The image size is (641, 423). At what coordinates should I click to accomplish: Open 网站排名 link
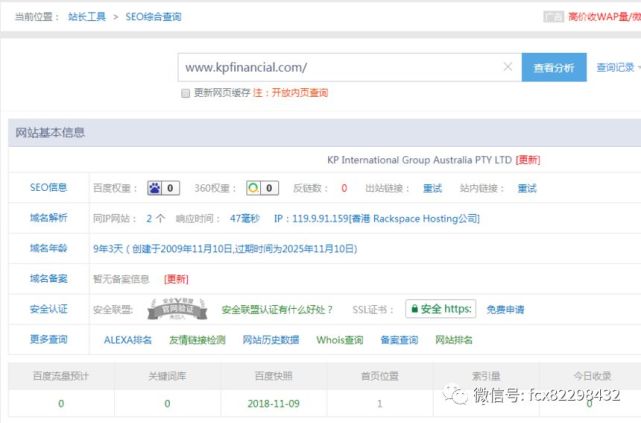(x=454, y=340)
